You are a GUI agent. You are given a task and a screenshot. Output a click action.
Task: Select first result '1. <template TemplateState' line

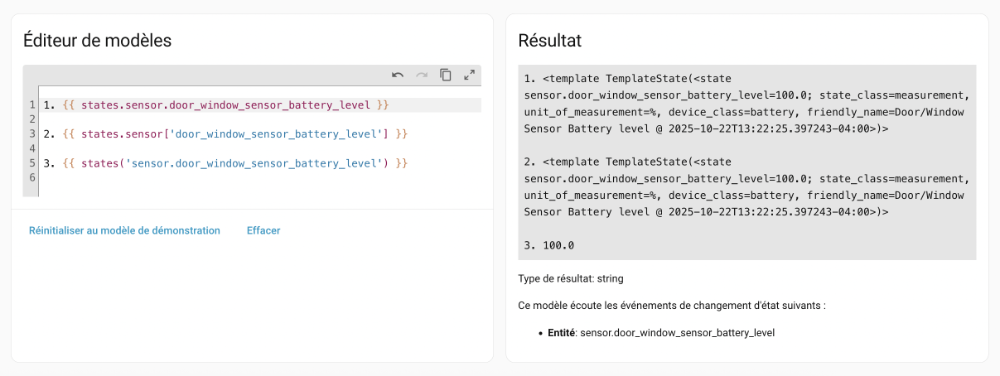pyautogui.click(x=628, y=80)
